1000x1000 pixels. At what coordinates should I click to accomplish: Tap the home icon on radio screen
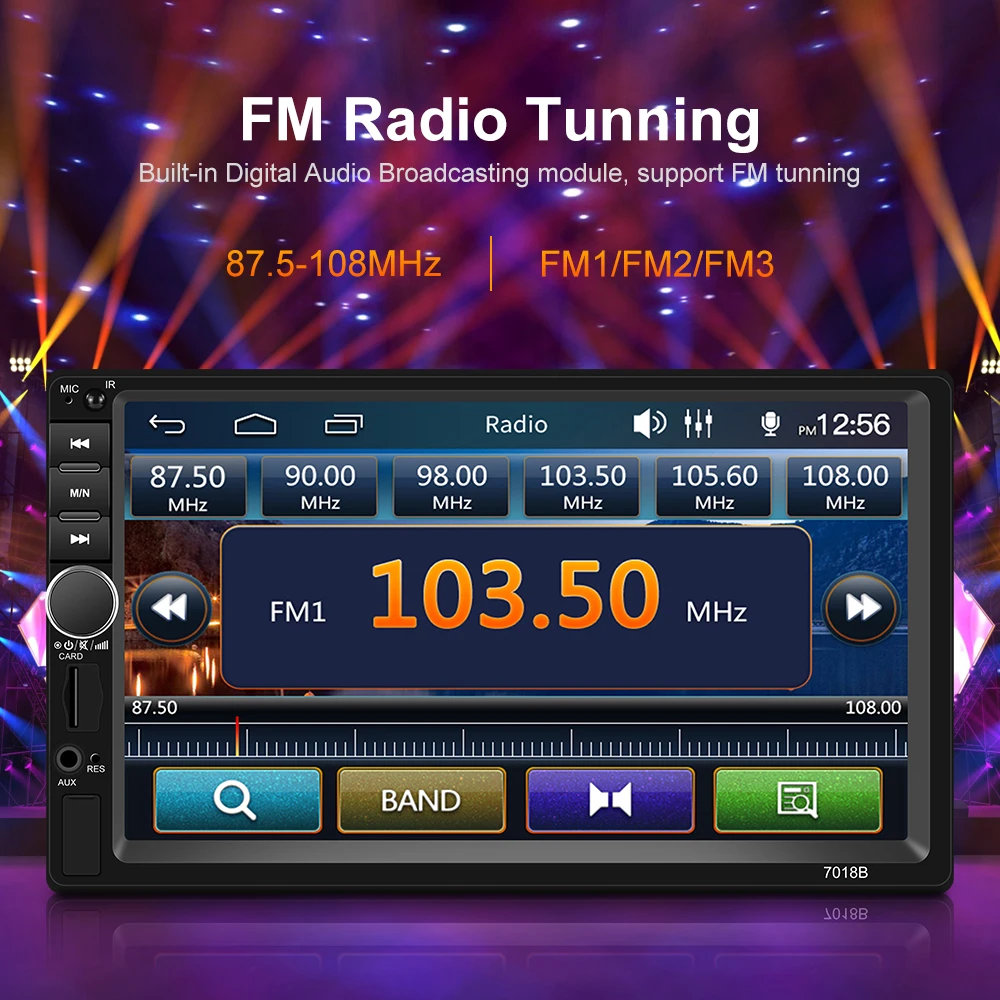pos(255,424)
